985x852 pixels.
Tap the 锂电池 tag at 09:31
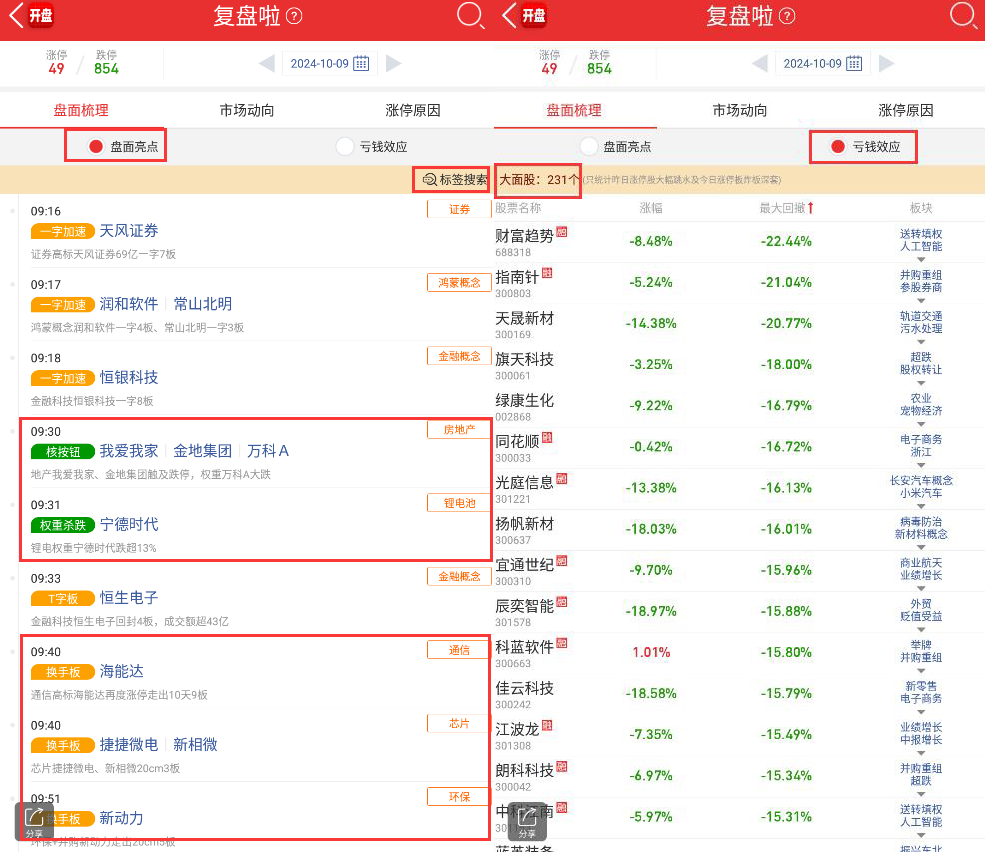pos(459,503)
